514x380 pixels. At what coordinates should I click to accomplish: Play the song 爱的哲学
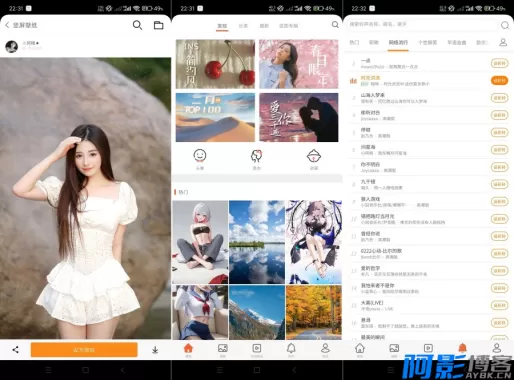click(370, 268)
